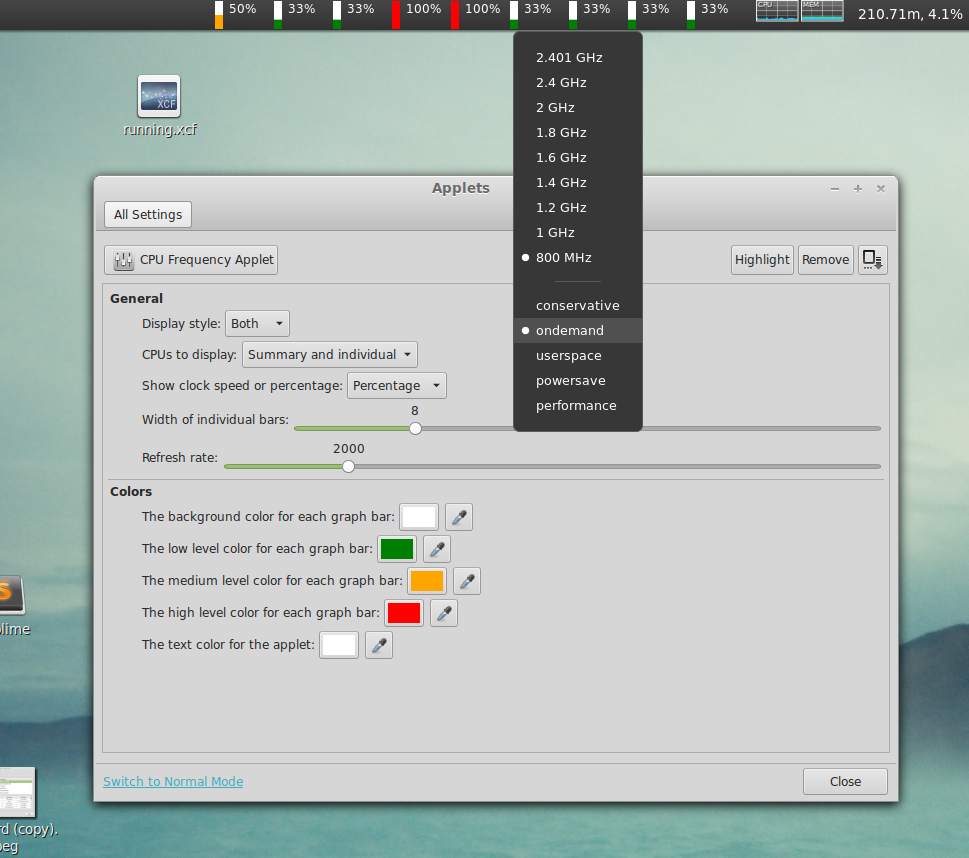Select userspace in the governor menu
This screenshot has width=969, height=858.
point(569,355)
